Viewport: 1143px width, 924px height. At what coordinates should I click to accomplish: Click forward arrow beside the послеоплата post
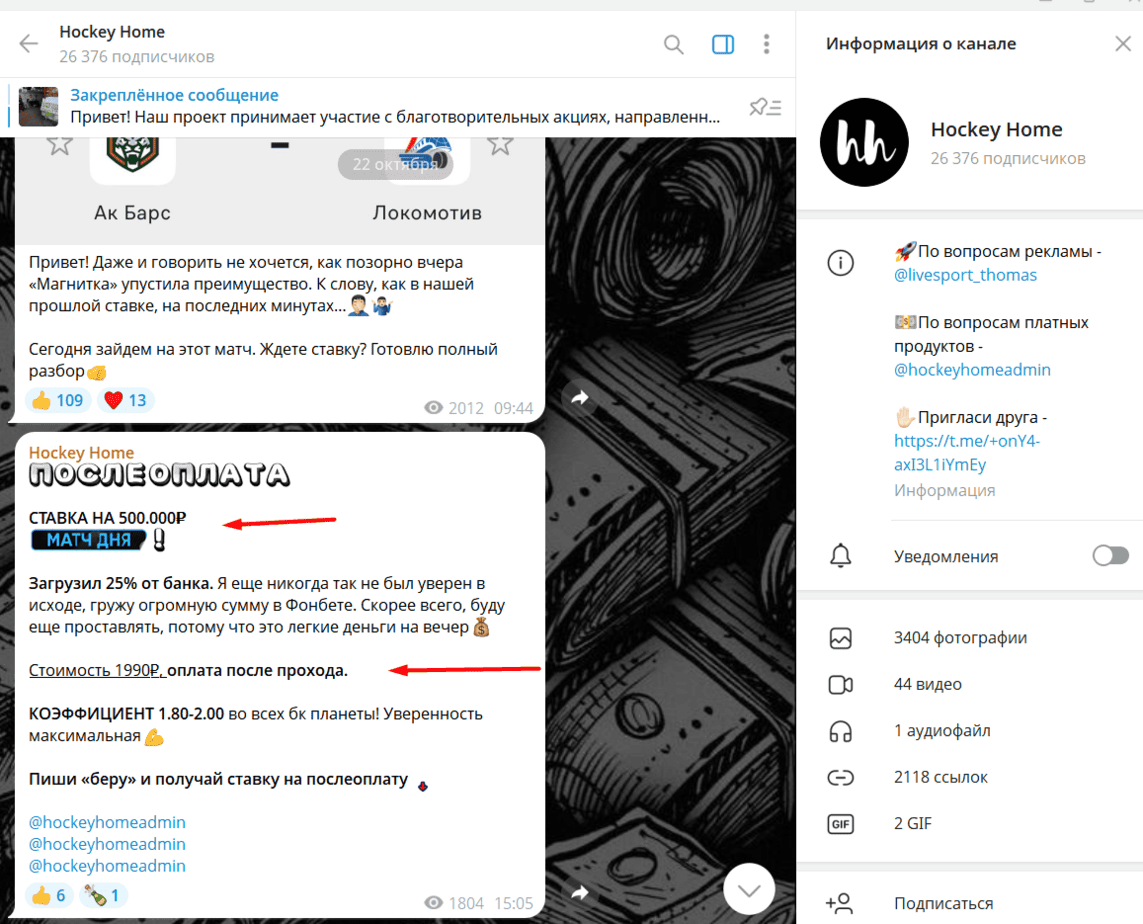[579, 891]
